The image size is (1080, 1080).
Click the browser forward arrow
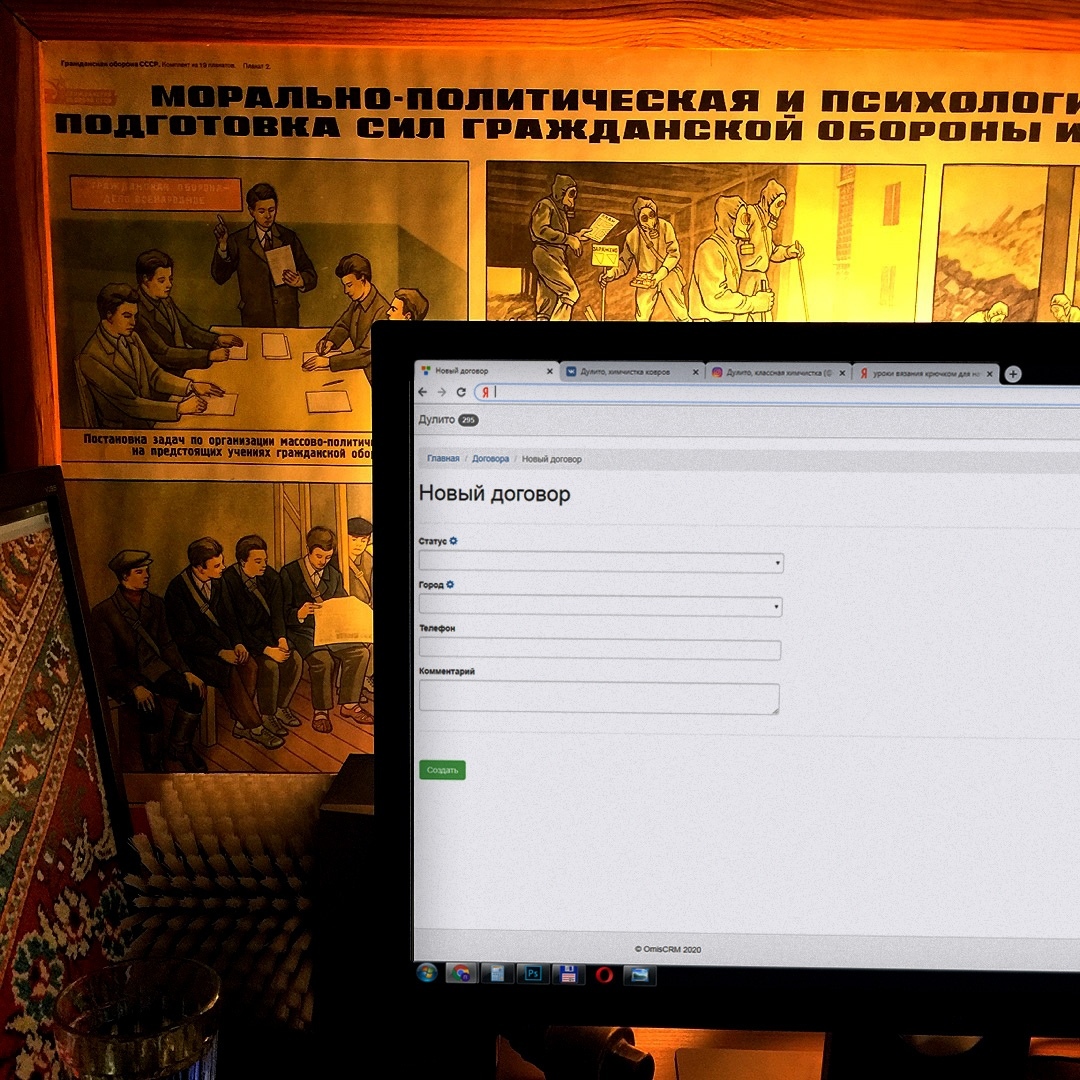pos(442,392)
